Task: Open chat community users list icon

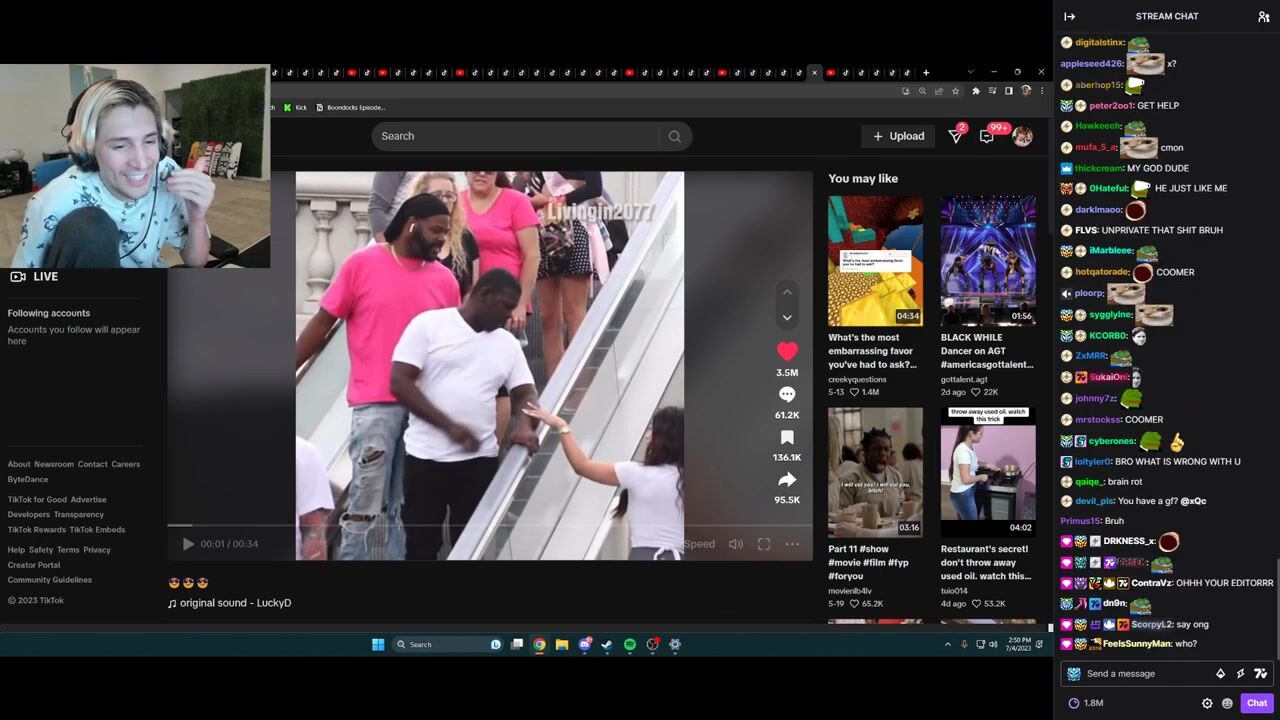Action: click(1263, 16)
